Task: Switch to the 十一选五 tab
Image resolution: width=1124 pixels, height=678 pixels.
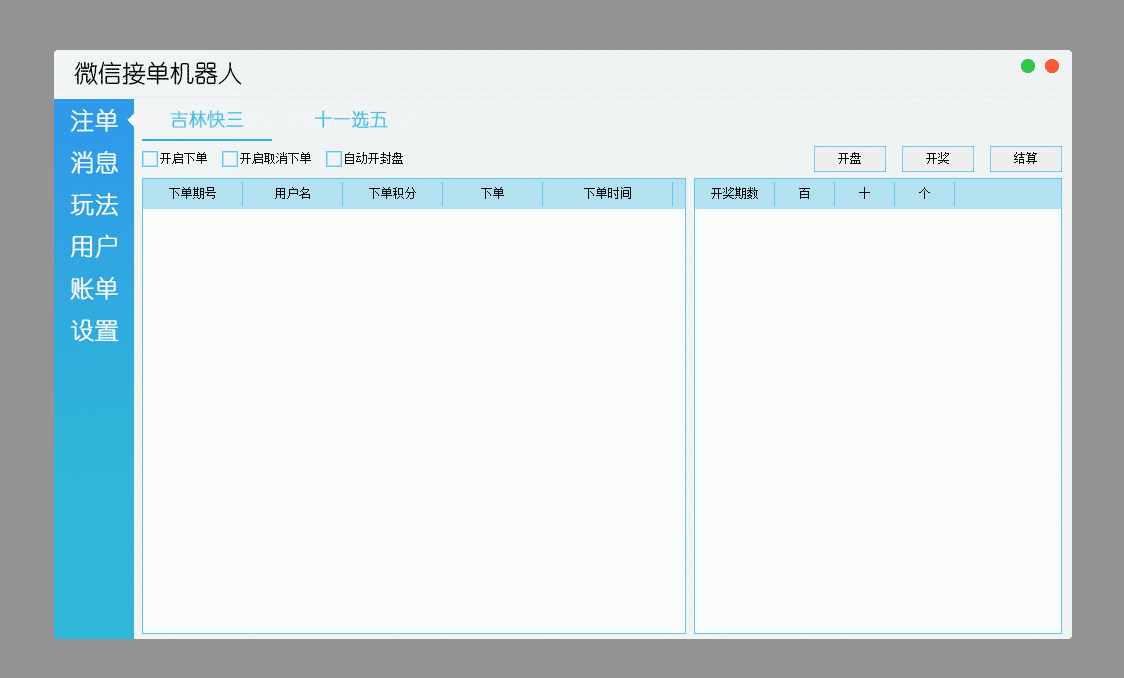Action: click(x=351, y=119)
